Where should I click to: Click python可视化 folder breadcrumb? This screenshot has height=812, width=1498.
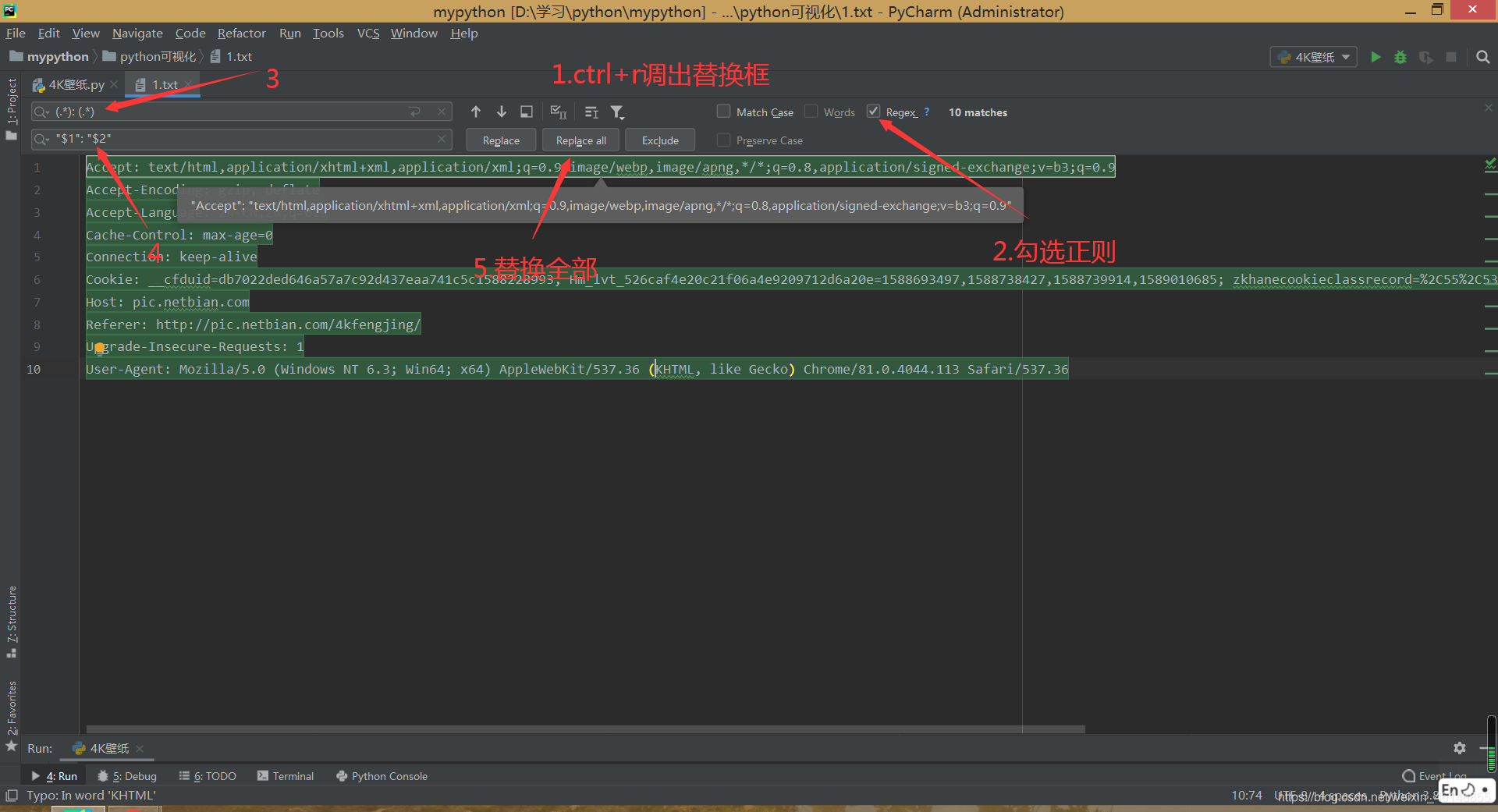[150, 56]
